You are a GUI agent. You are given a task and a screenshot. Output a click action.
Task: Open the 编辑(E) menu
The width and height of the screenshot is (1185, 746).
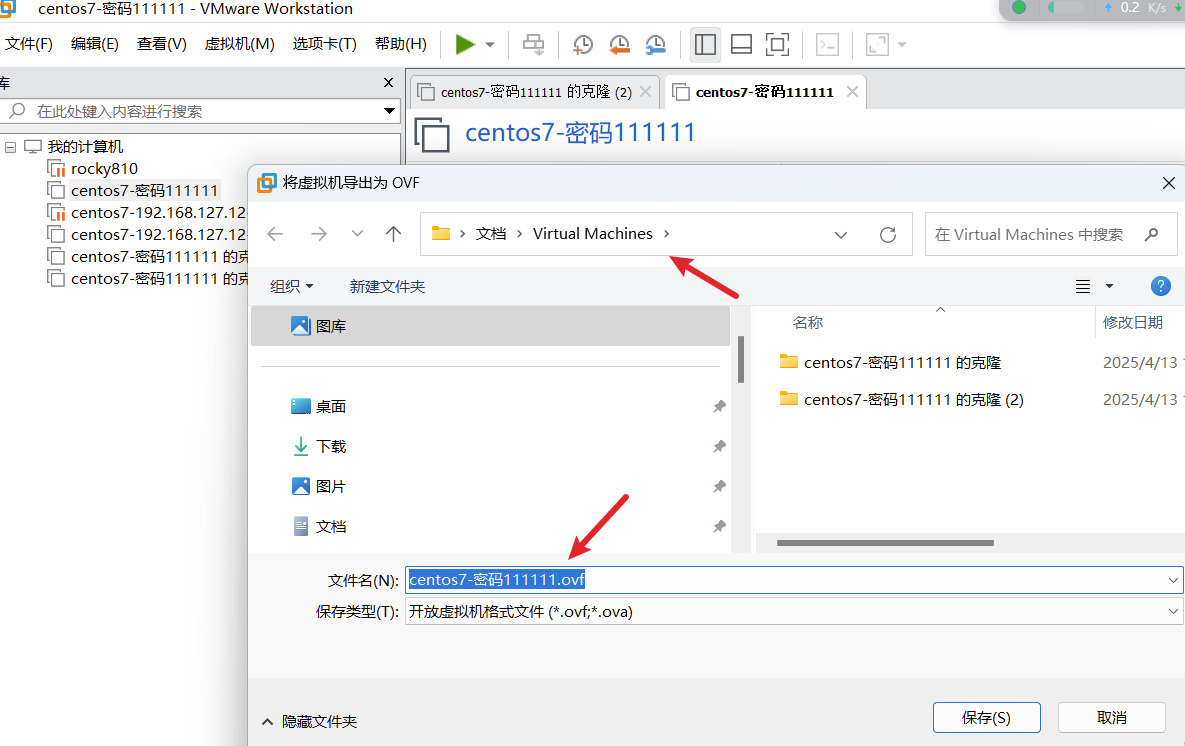(94, 44)
